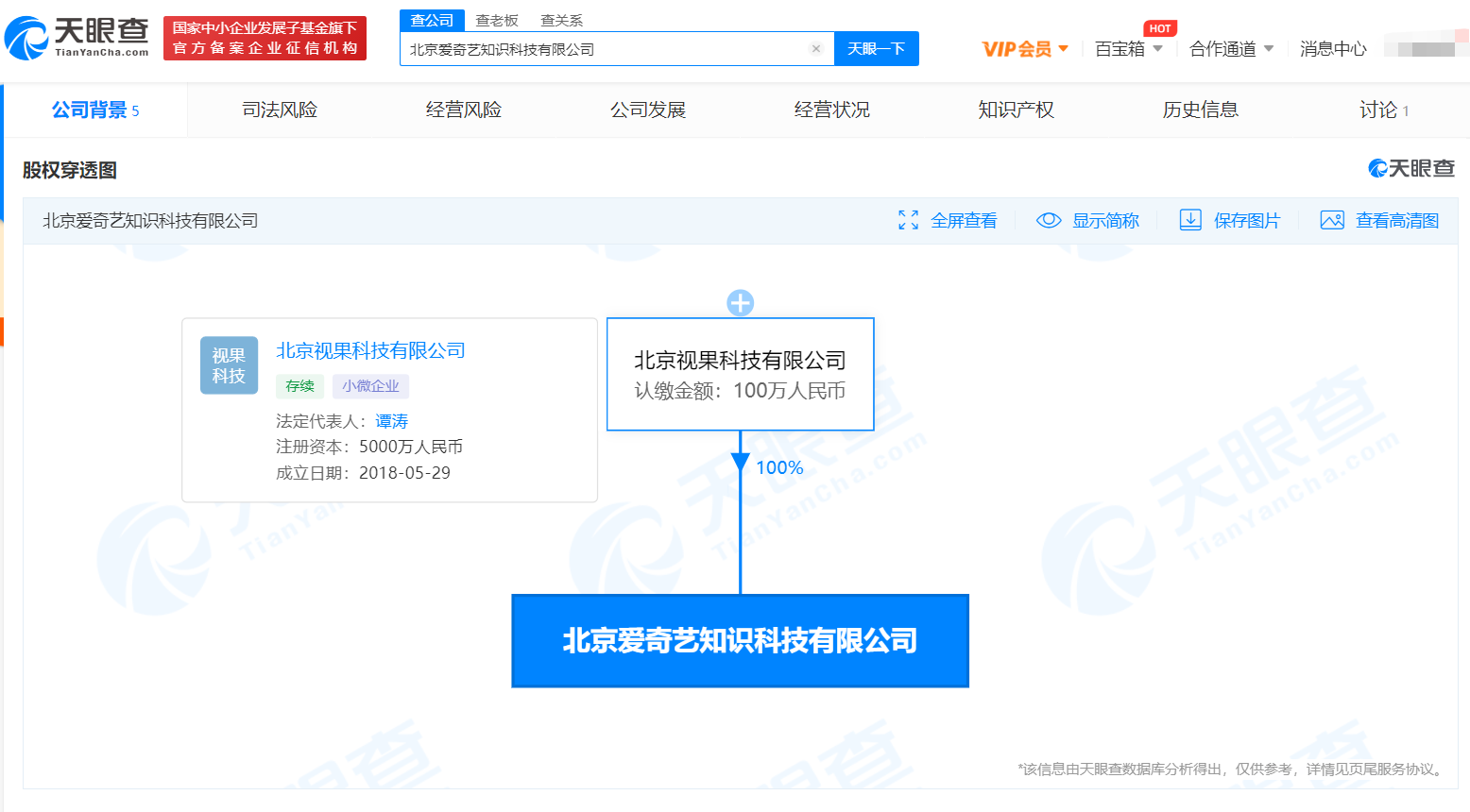Open 消息中心
The image size is (1470, 812).
click(1333, 49)
